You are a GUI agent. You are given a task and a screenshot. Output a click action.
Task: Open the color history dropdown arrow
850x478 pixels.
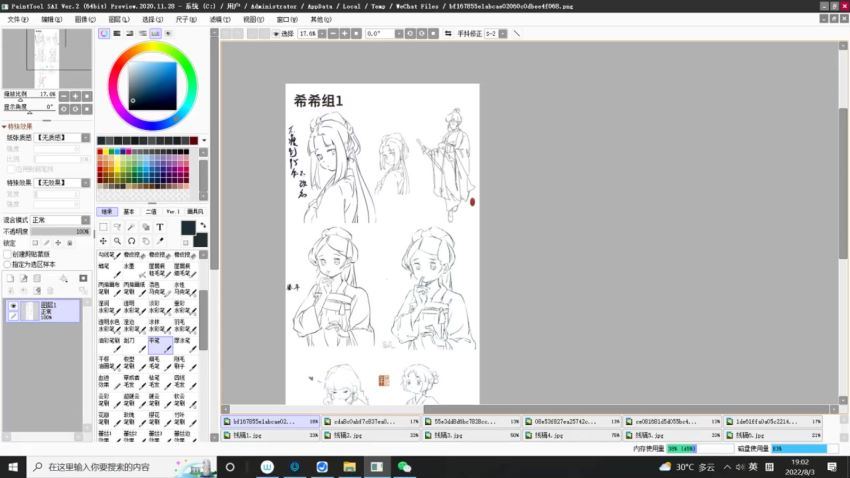204,140
